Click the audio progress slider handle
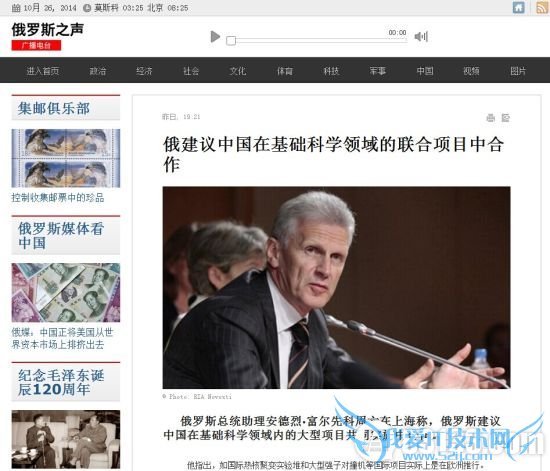This screenshot has height=471, width=550. coord(231,41)
